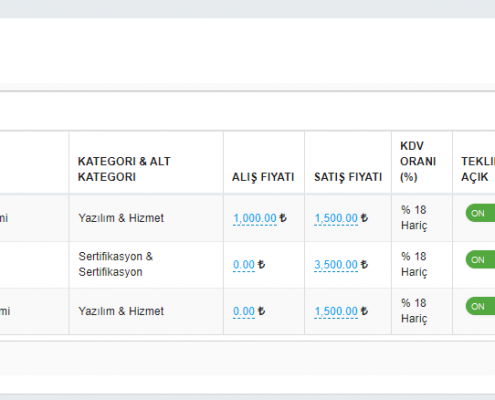Click lira icon beside bottom row's 1,500.00
The width and height of the screenshot is (495, 400).
[364, 311]
